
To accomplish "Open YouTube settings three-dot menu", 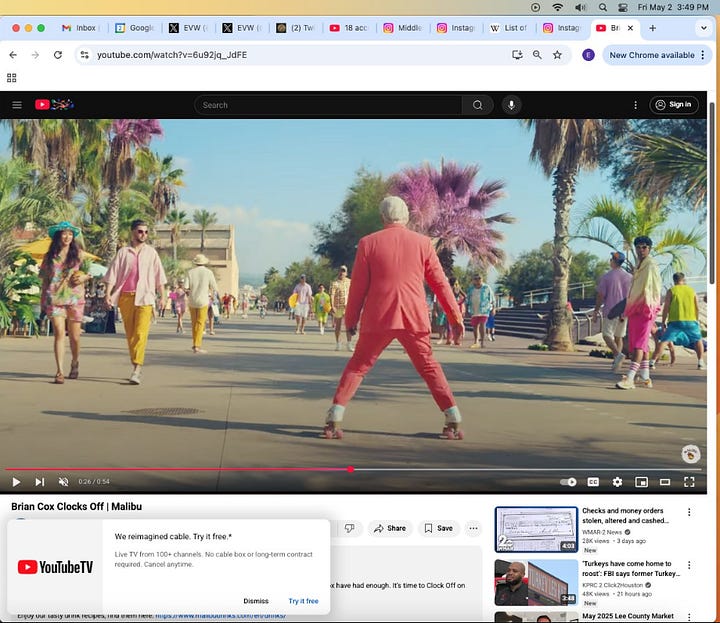I will click(x=635, y=105).
